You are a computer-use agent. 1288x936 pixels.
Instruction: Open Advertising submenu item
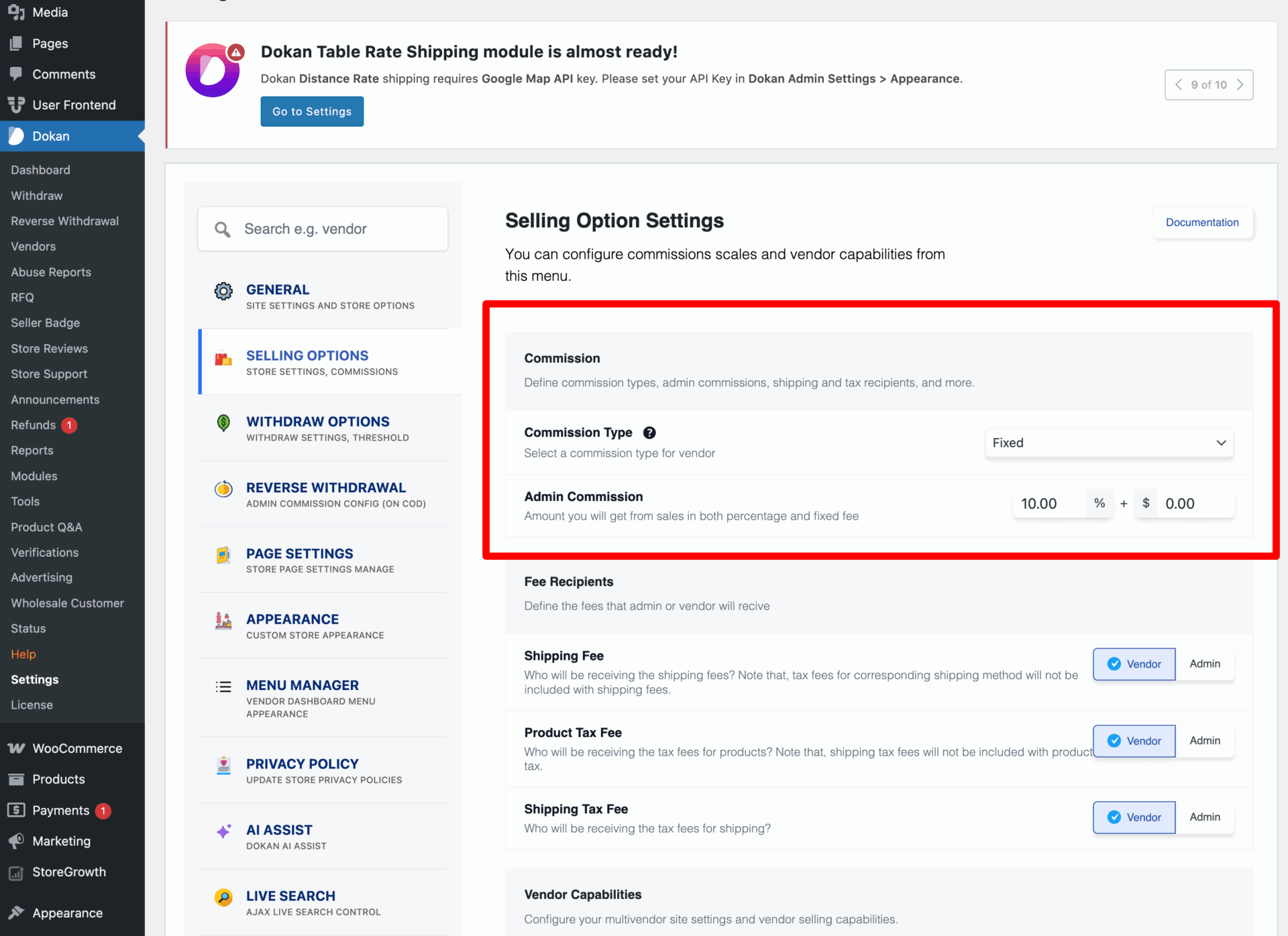pyautogui.click(x=42, y=578)
